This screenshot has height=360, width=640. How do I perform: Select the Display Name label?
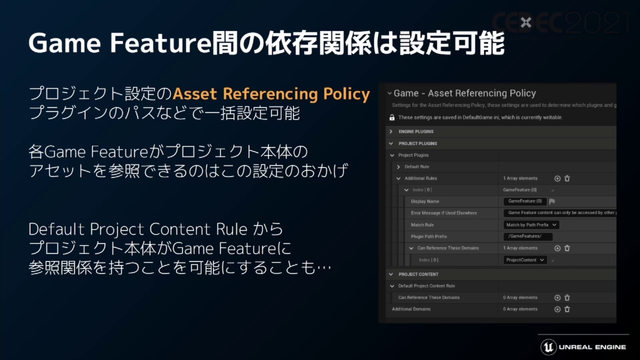425,201
